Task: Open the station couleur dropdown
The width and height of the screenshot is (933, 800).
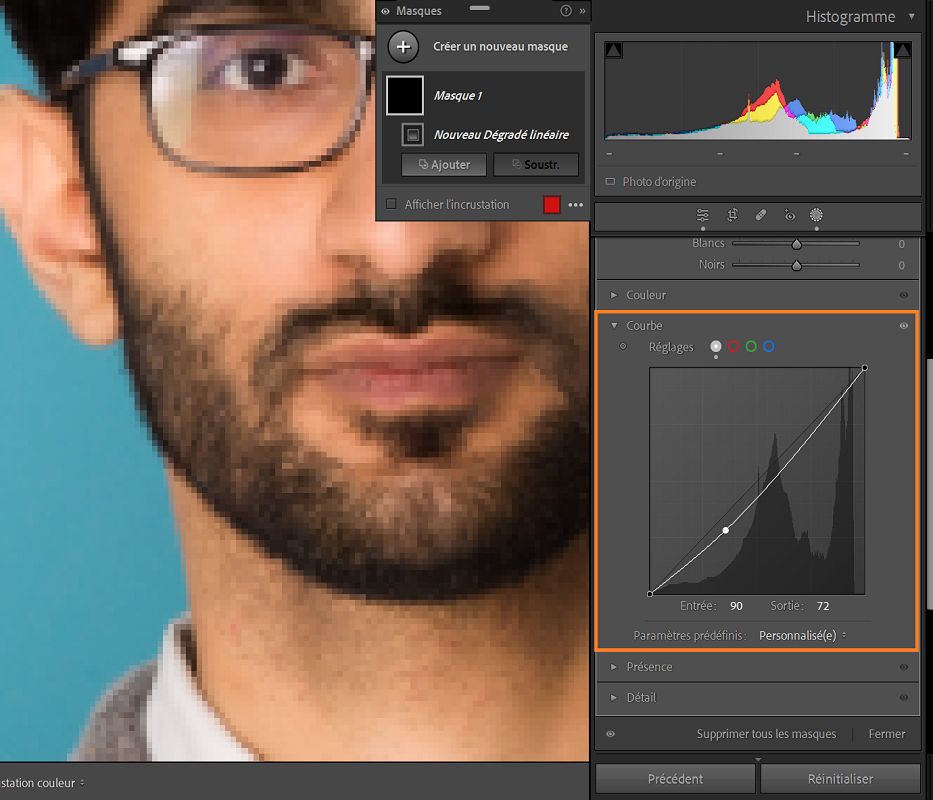Action: pyautogui.click(x=42, y=783)
